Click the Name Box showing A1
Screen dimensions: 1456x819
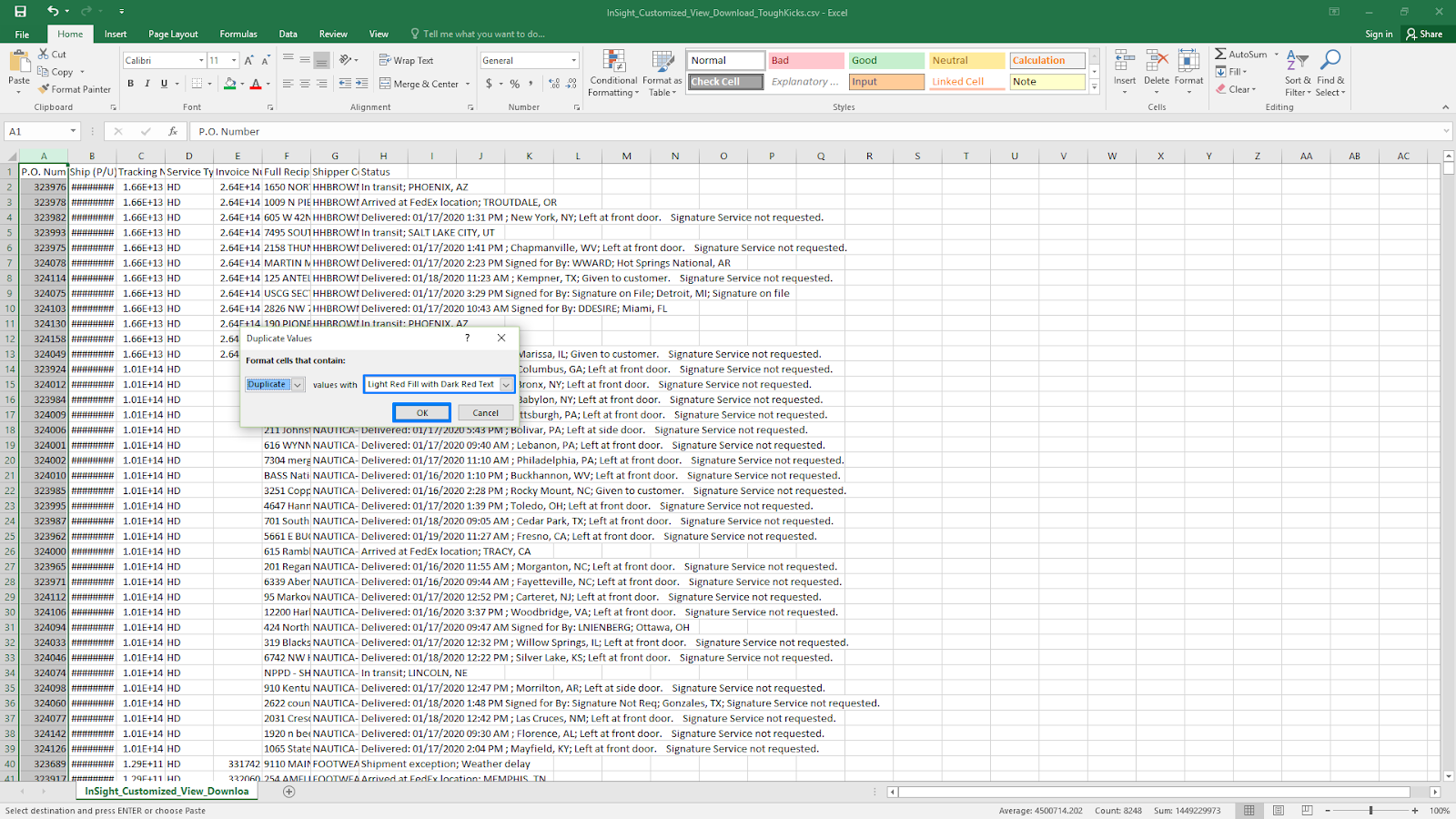click(36, 131)
